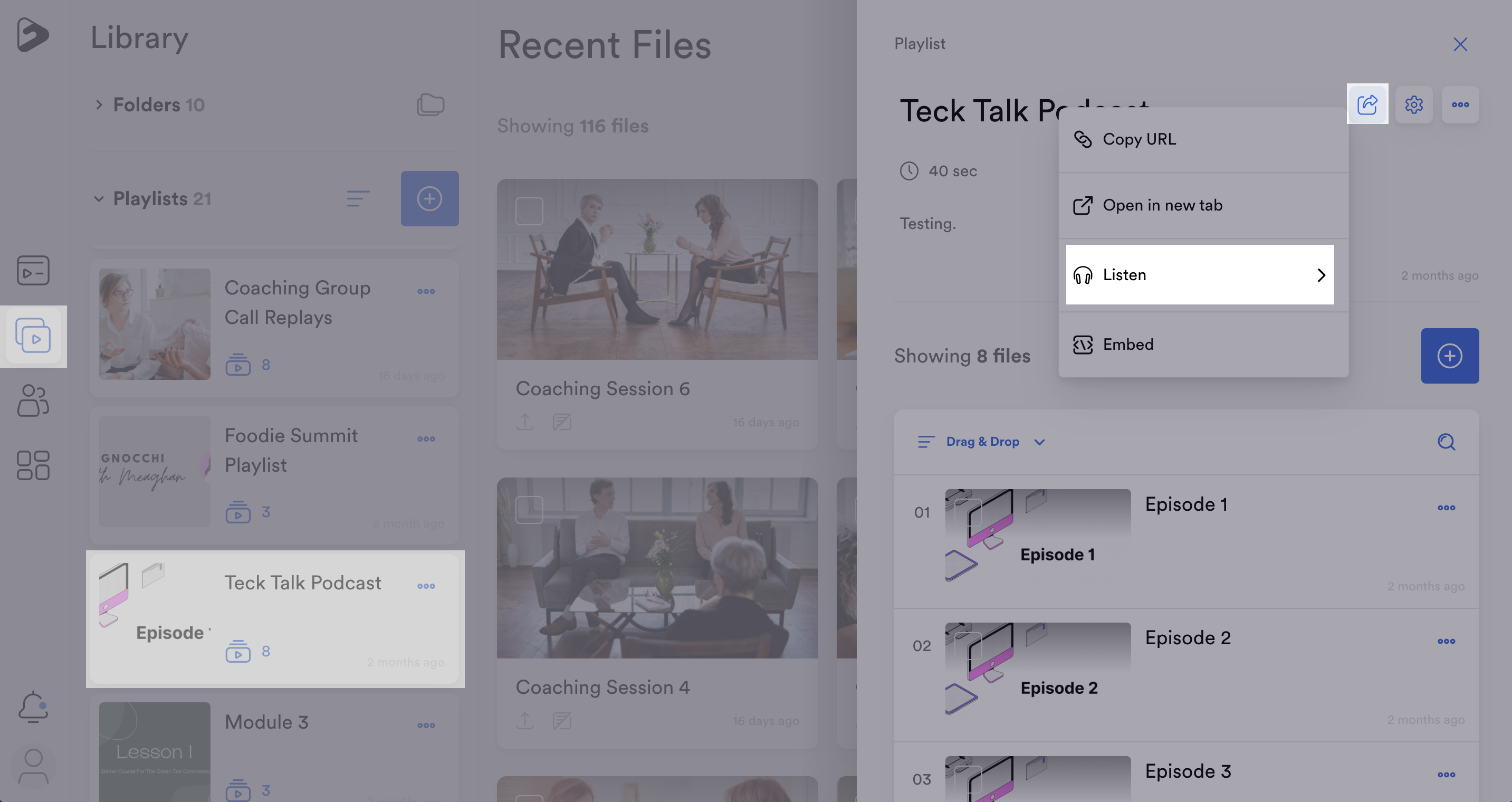The height and width of the screenshot is (802, 1512).
Task: Click share icon under Coaching Session 4
Action: point(525,720)
